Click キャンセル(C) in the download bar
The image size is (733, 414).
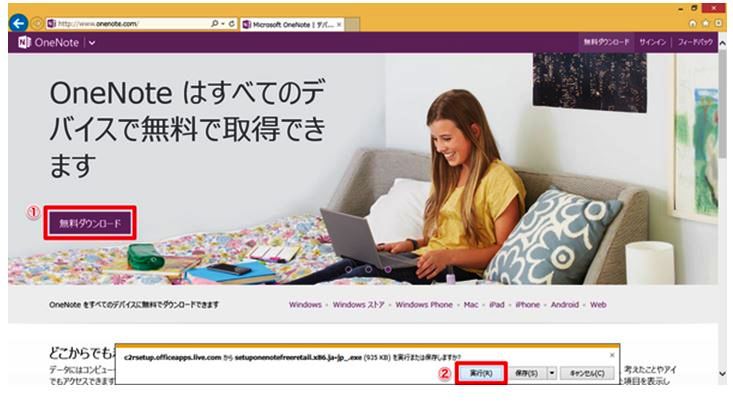[587, 373]
